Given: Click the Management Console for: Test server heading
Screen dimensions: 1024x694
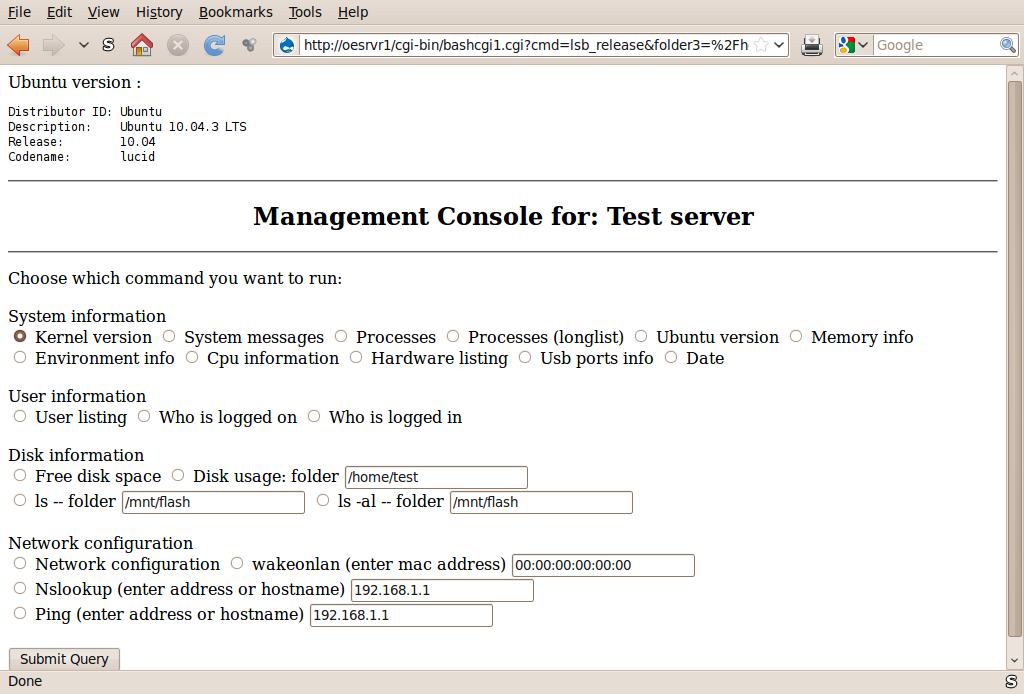Looking at the screenshot, I should click(504, 216).
